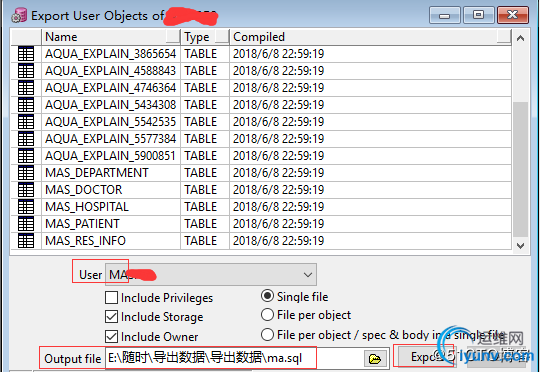The height and width of the screenshot is (372, 540).
Task: Enable Include Privileges checkbox
Action: (x=111, y=298)
